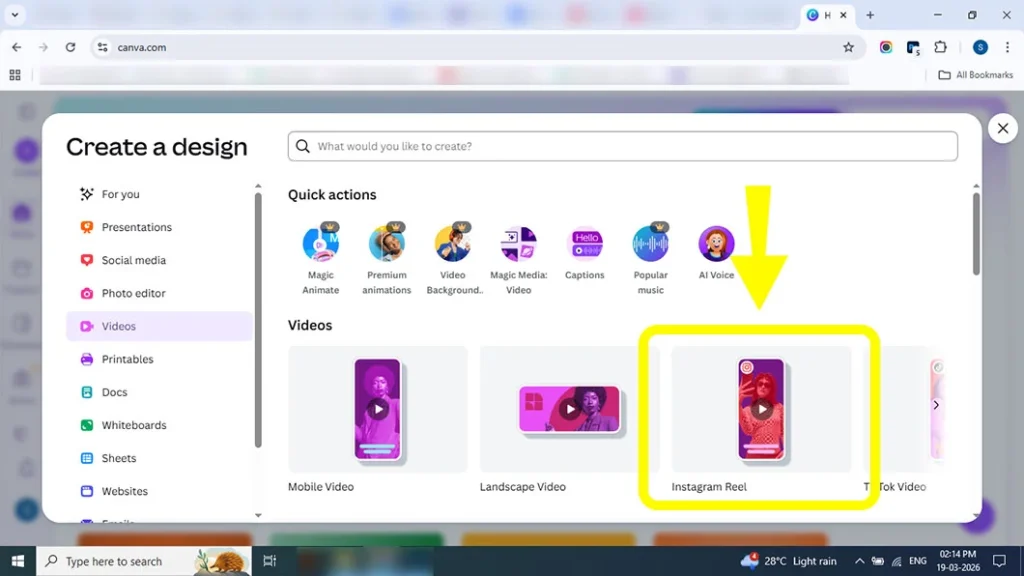Open the Whiteboards category
The height and width of the screenshot is (576, 1024).
[133, 425]
